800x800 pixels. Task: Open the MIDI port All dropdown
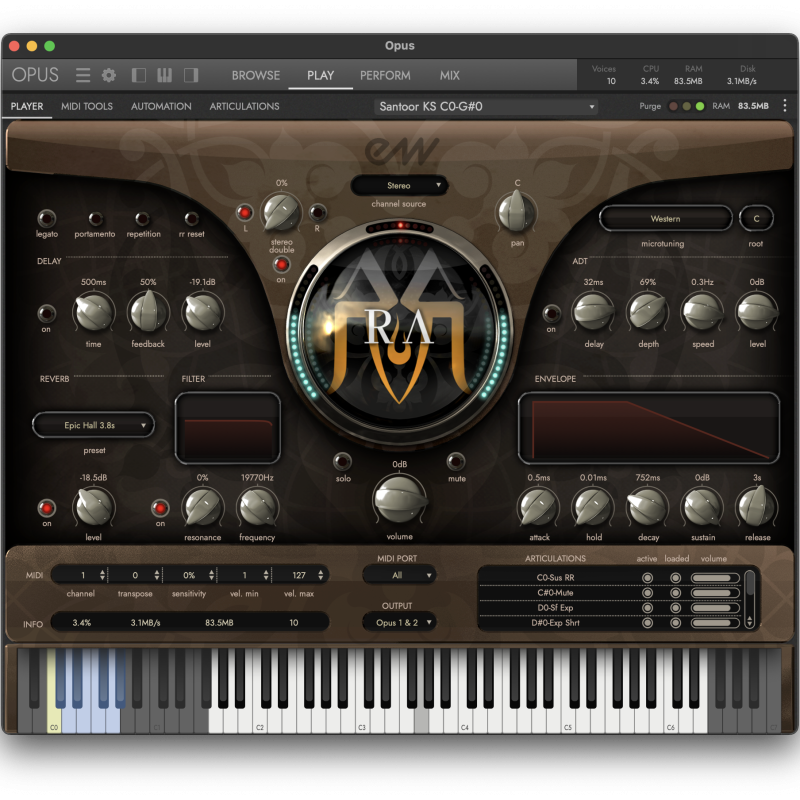point(399,576)
